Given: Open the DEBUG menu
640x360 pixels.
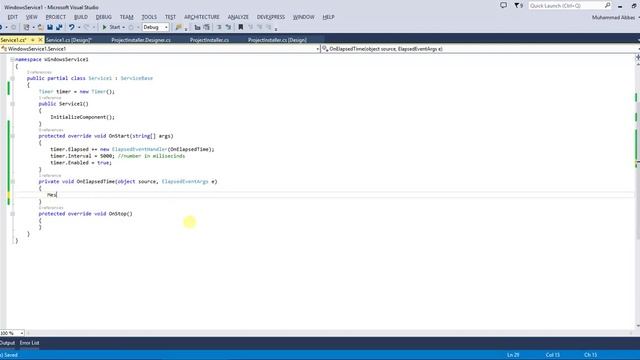Looking at the screenshot, I should tap(104, 17).
